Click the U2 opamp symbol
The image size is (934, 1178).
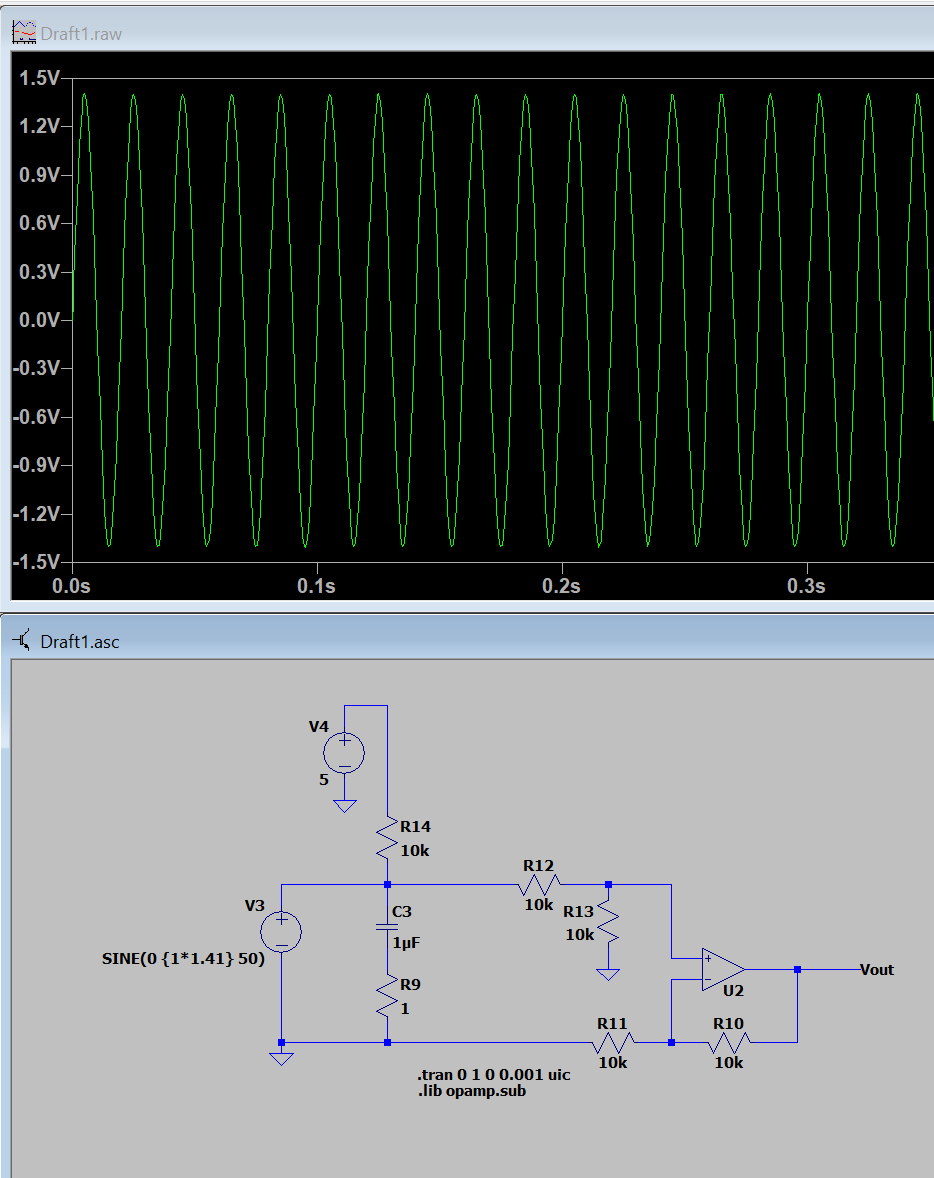click(x=723, y=969)
